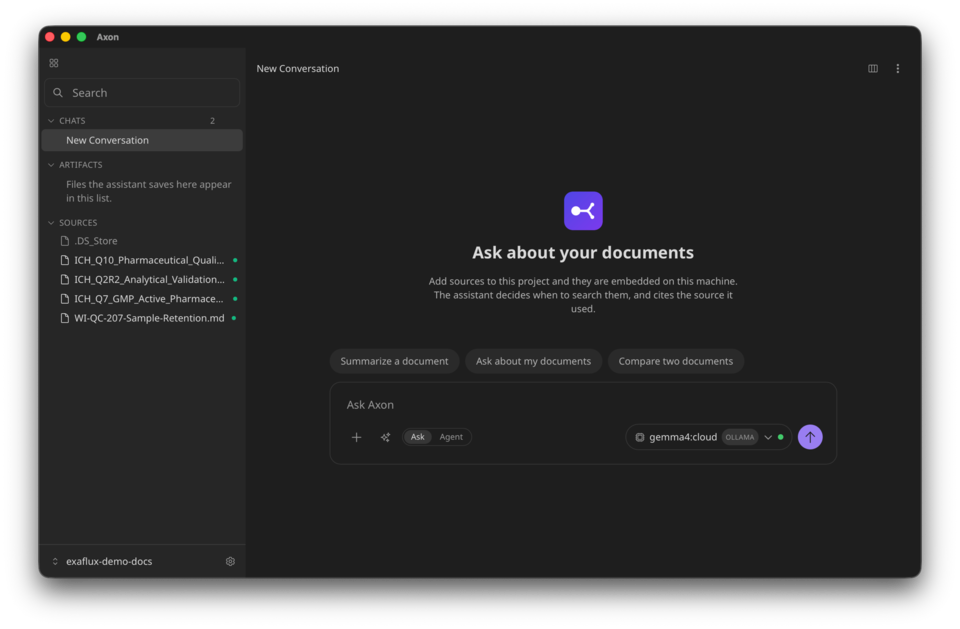The image size is (960, 629).
Task: Click green status dot of ICH_Q7 source
Action: click(235, 299)
